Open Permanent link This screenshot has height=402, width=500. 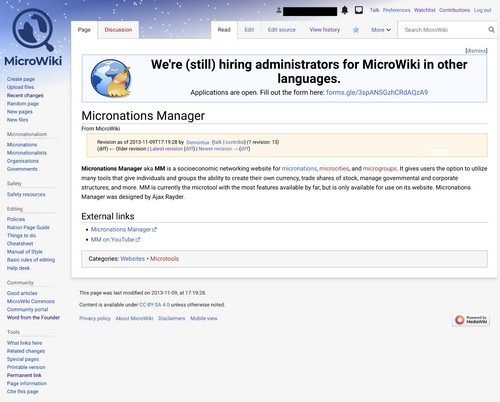(x=24, y=375)
